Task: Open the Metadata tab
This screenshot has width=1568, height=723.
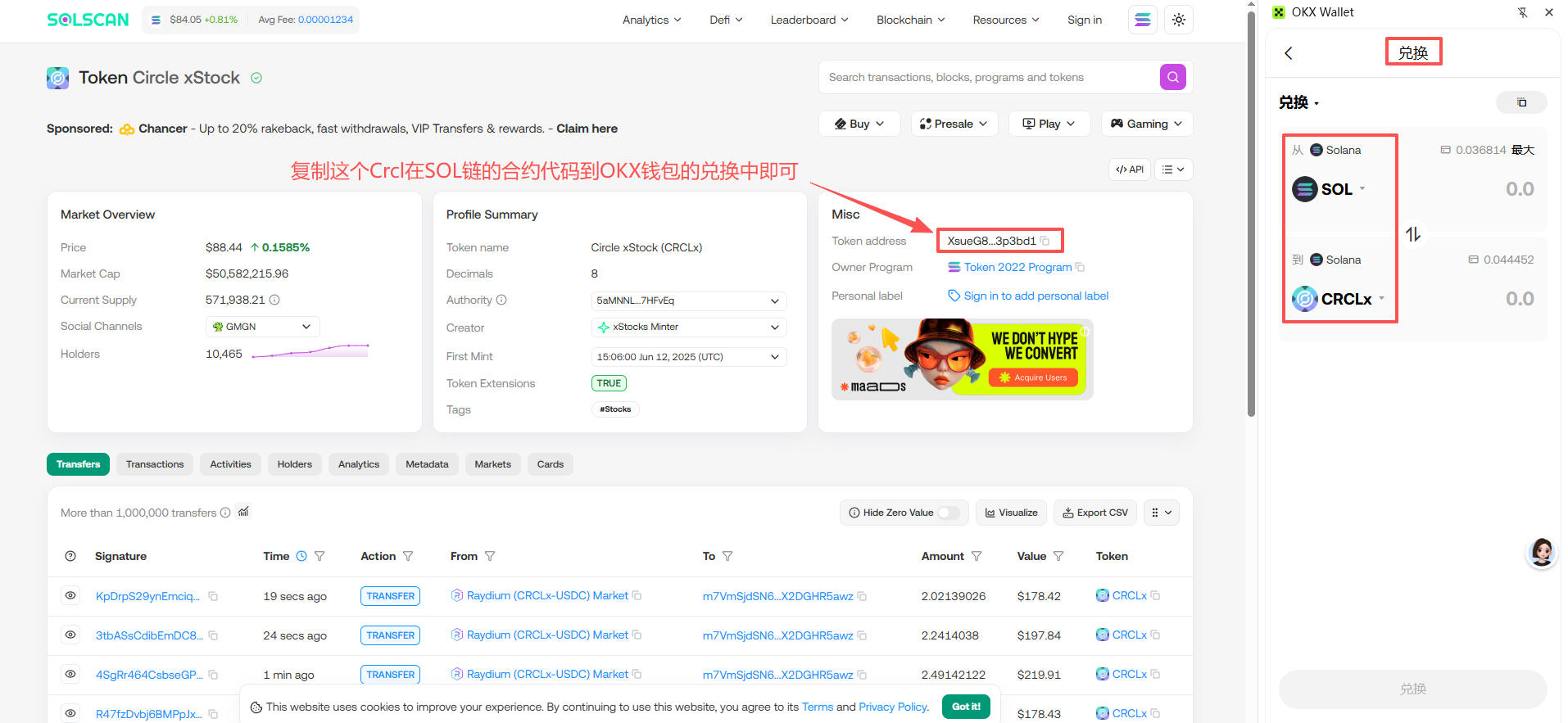Action: pos(427,464)
